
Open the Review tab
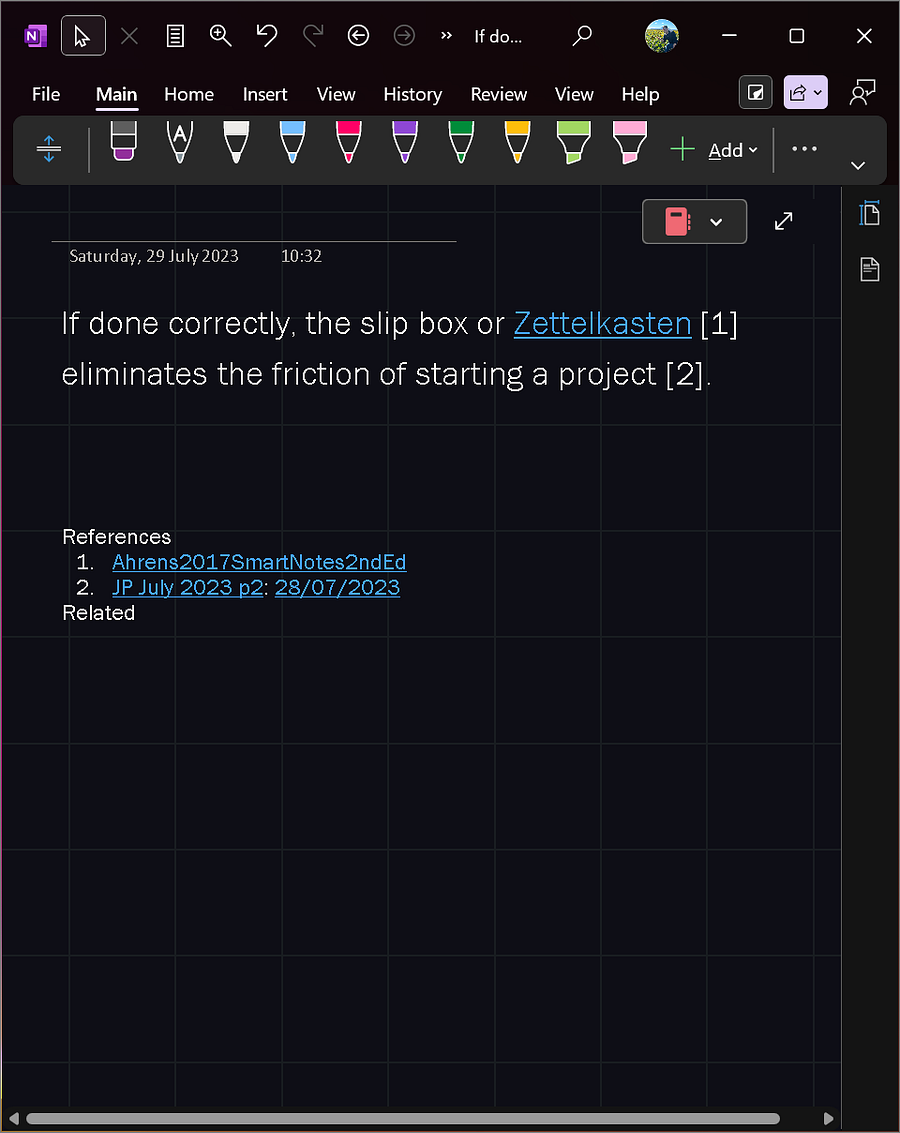(x=498, y=95)
